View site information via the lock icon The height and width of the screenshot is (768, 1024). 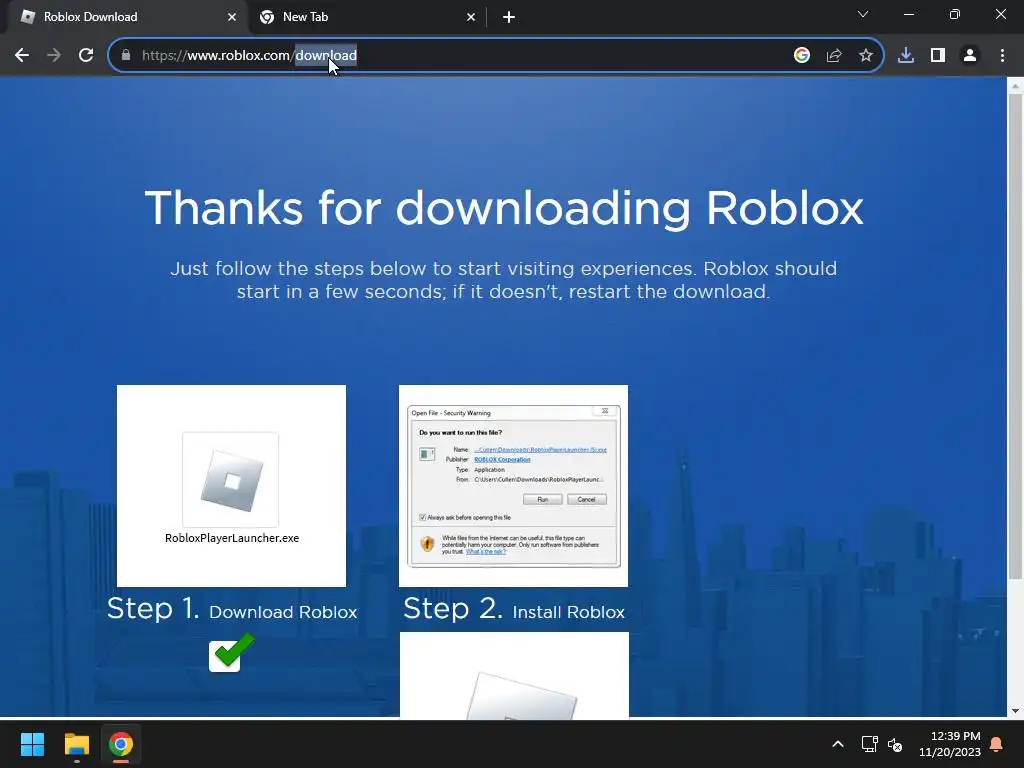point(126,56)
